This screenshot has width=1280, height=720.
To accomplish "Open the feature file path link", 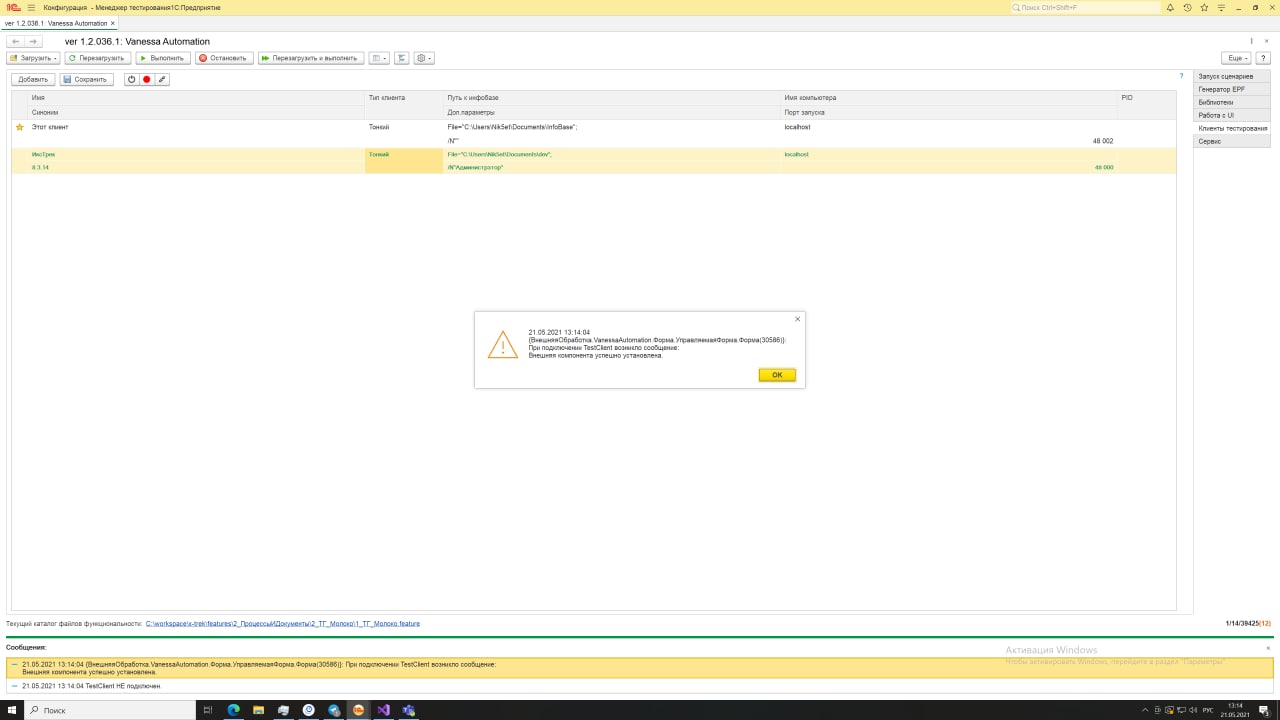I will 283,623.
